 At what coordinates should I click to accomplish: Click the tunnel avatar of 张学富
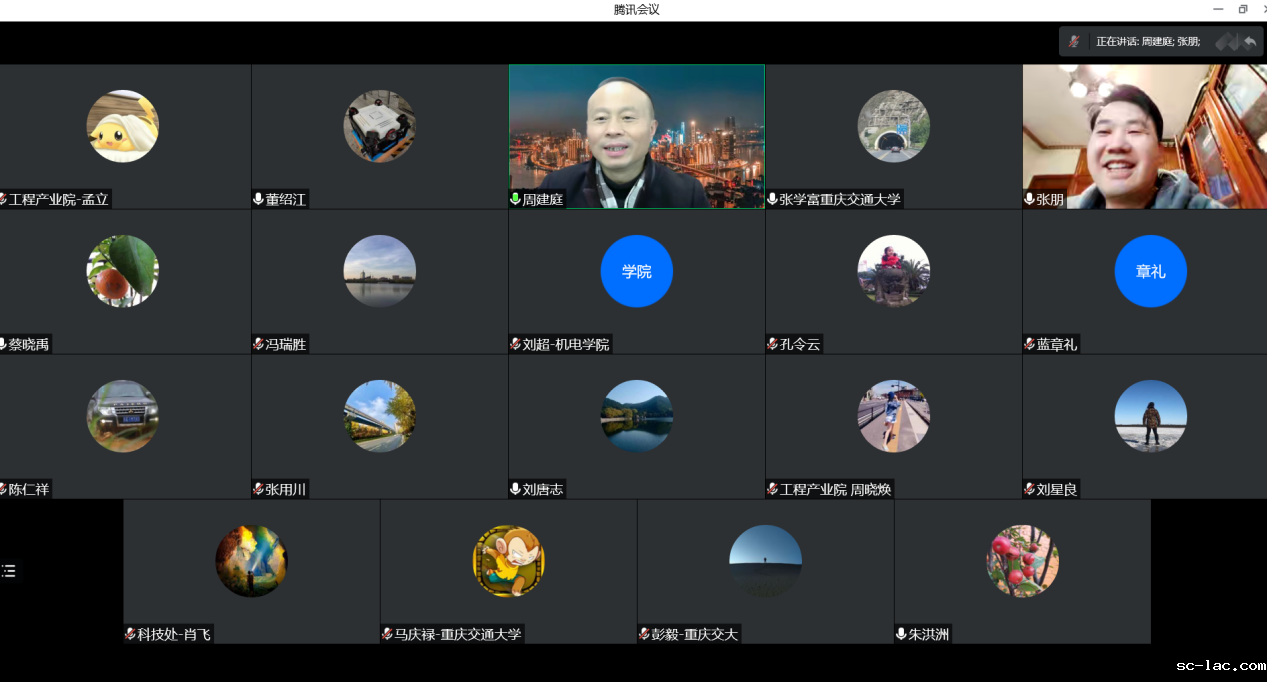pos(893,126)
